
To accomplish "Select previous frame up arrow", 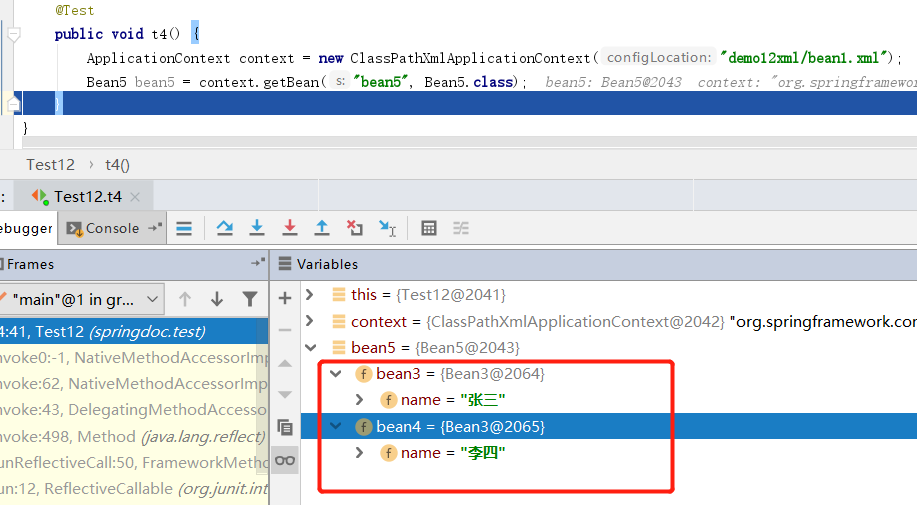I will click(185, 299).
